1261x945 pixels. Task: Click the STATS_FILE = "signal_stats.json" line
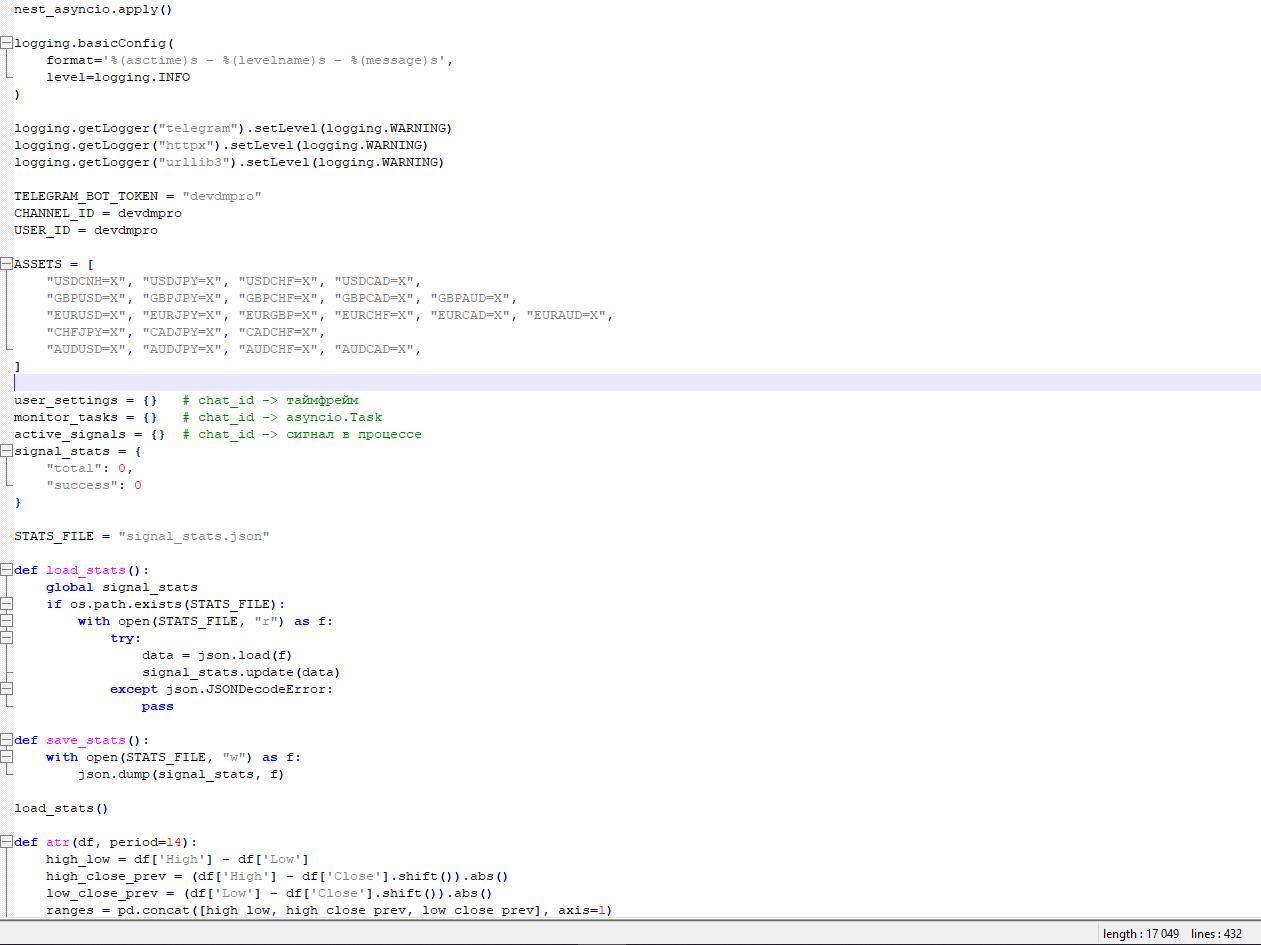pyautogui.click(x=142, y=536)
